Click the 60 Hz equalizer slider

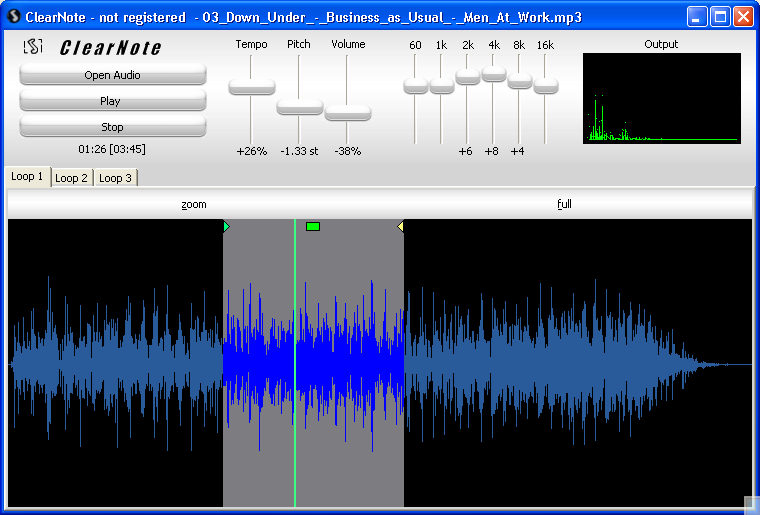coord(415,87)
